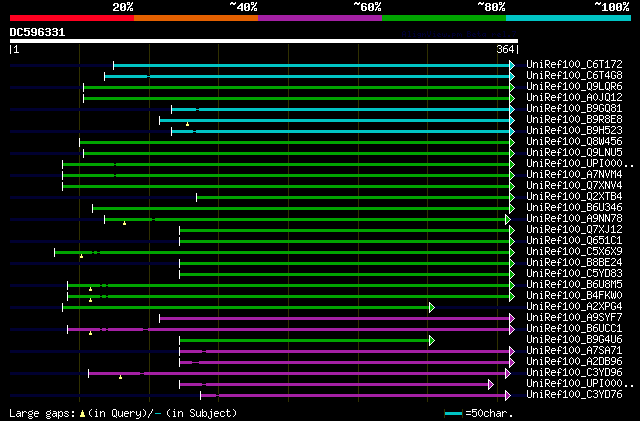Click the arrowhead ending the UniRef100_C6T172 alignment
The image size is (640, 421).
[x=512, y=65]
